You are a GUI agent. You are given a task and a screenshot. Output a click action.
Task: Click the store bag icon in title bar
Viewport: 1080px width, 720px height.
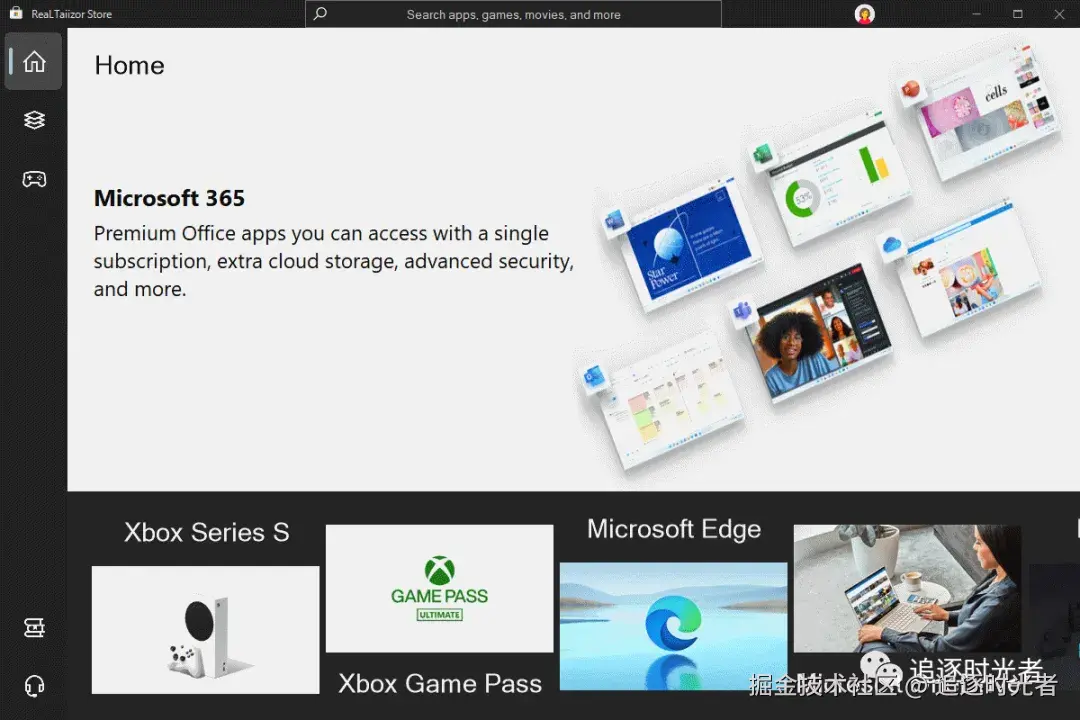point(15,13)
